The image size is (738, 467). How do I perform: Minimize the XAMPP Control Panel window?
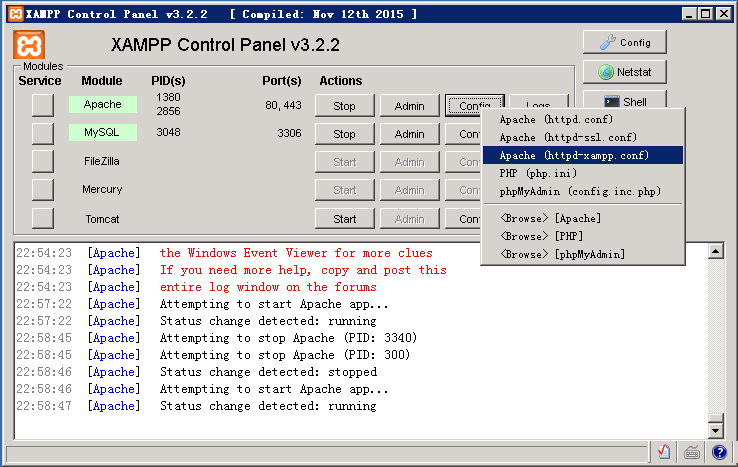pyautogui.click(x=689, y=14)
